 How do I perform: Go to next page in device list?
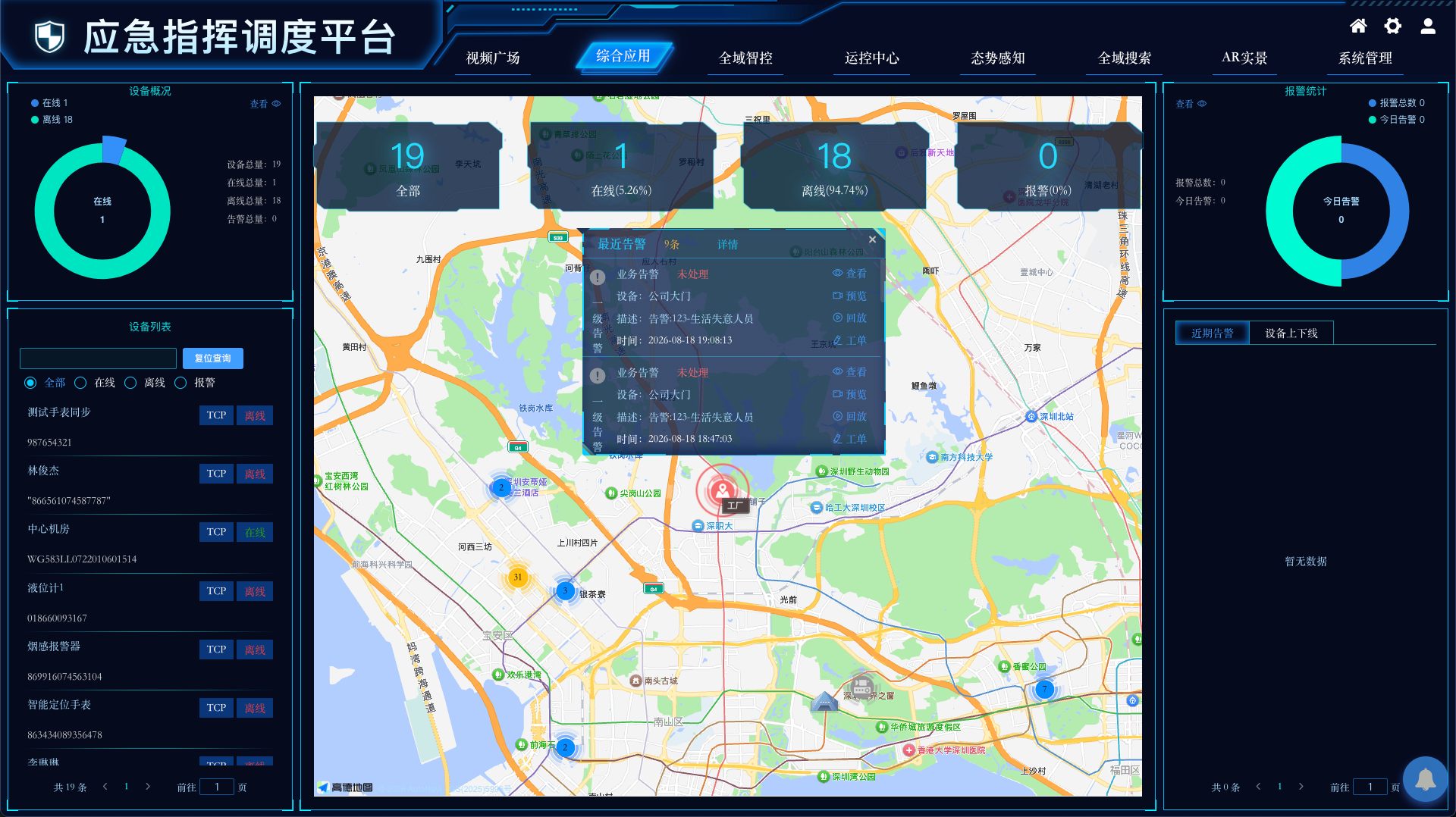click(x=148, y=787)
